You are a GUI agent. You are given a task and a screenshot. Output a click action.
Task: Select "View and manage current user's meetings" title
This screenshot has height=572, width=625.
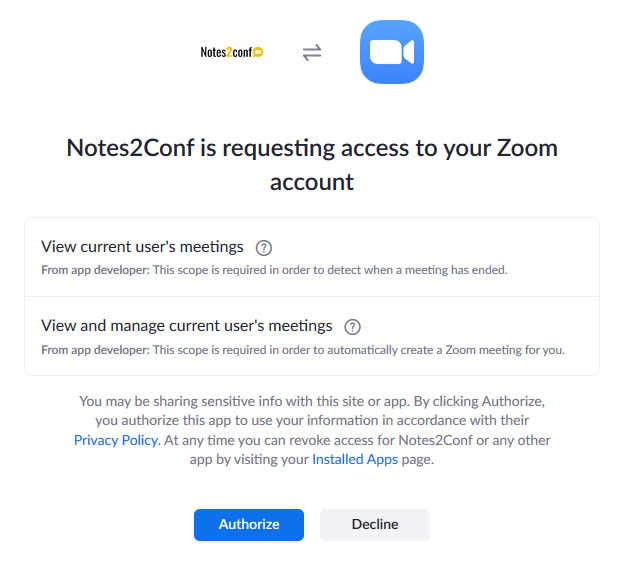[x=186, y=325]
